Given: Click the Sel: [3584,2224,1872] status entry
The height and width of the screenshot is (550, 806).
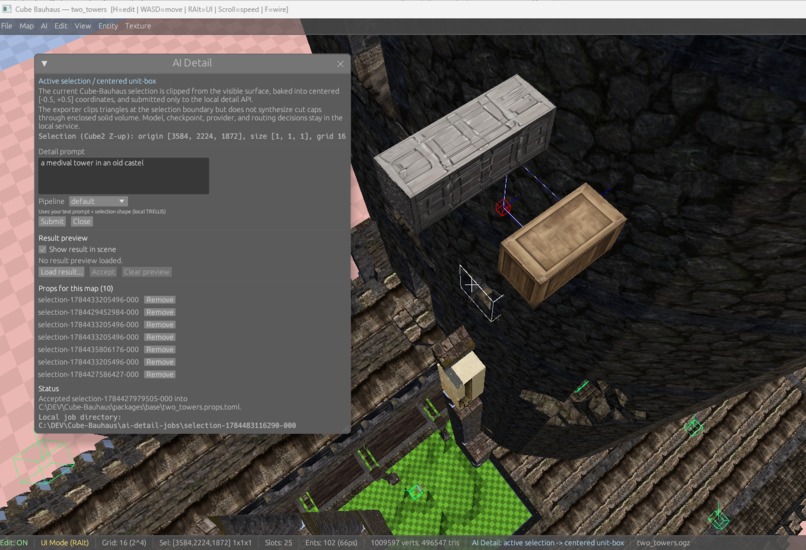Looking at the screenshot, I should coord(205,542).
